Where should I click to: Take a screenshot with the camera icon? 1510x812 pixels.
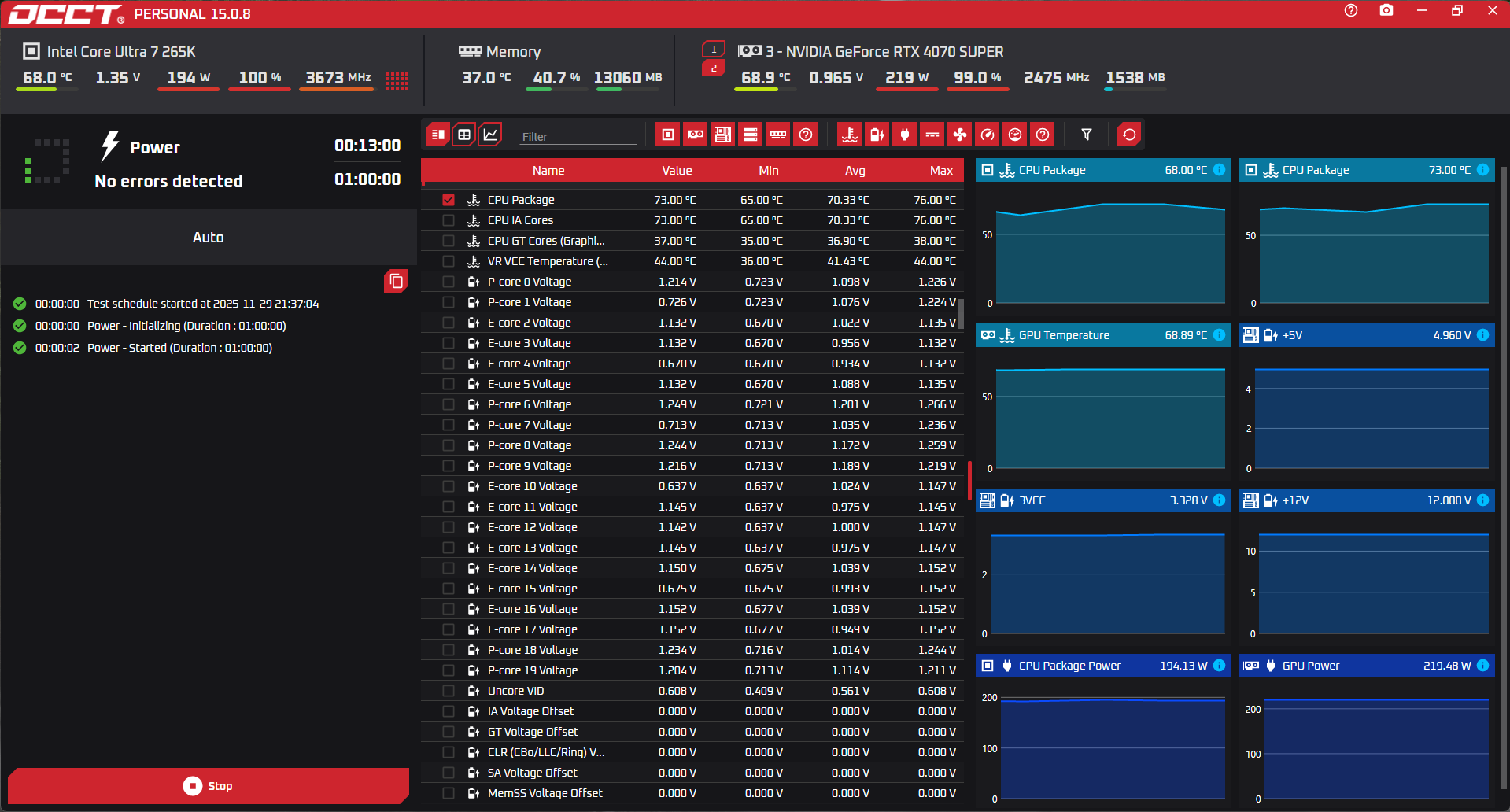(1386, 11)
